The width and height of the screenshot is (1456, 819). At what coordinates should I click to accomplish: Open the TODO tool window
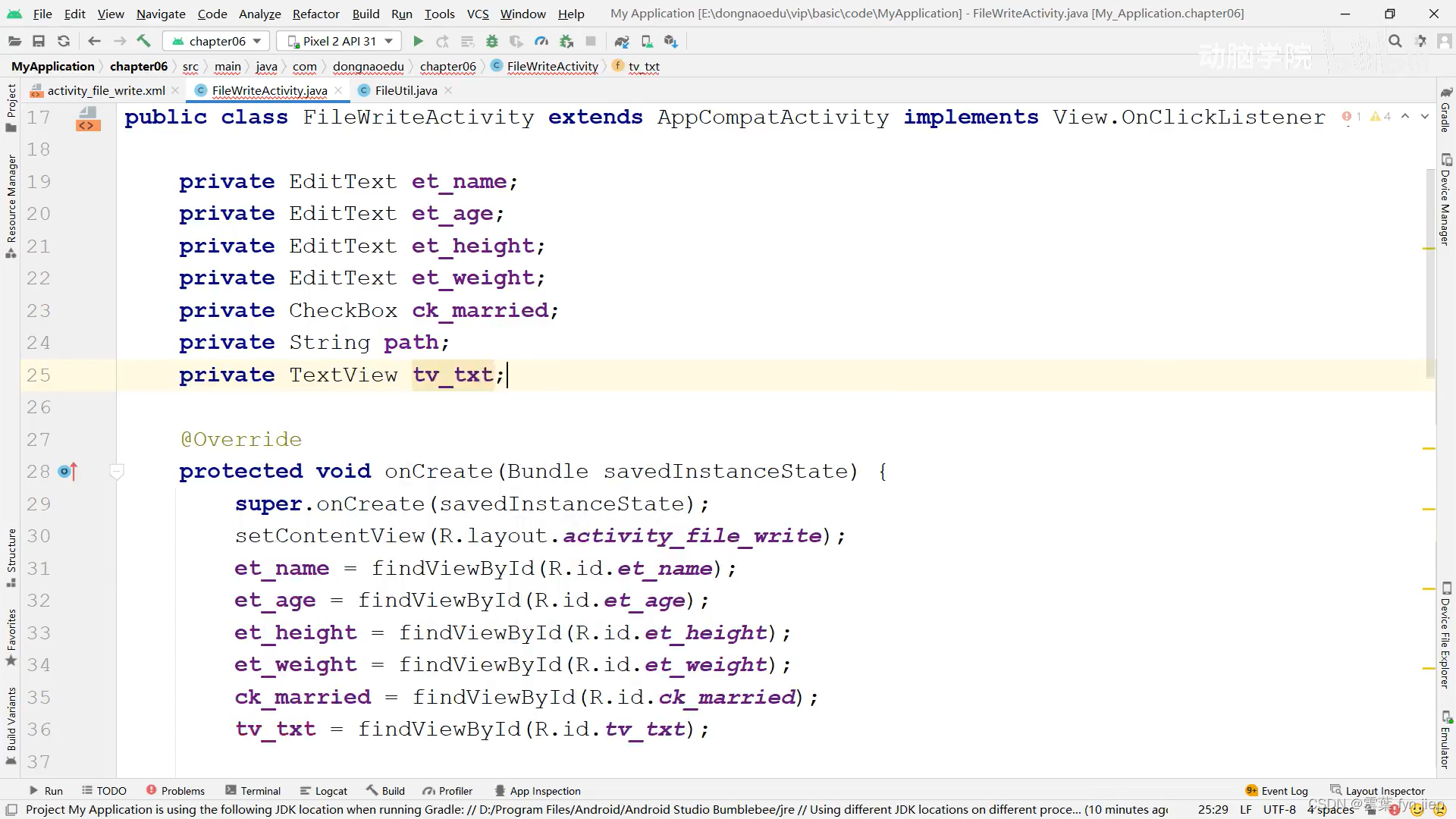click(104, 791)
